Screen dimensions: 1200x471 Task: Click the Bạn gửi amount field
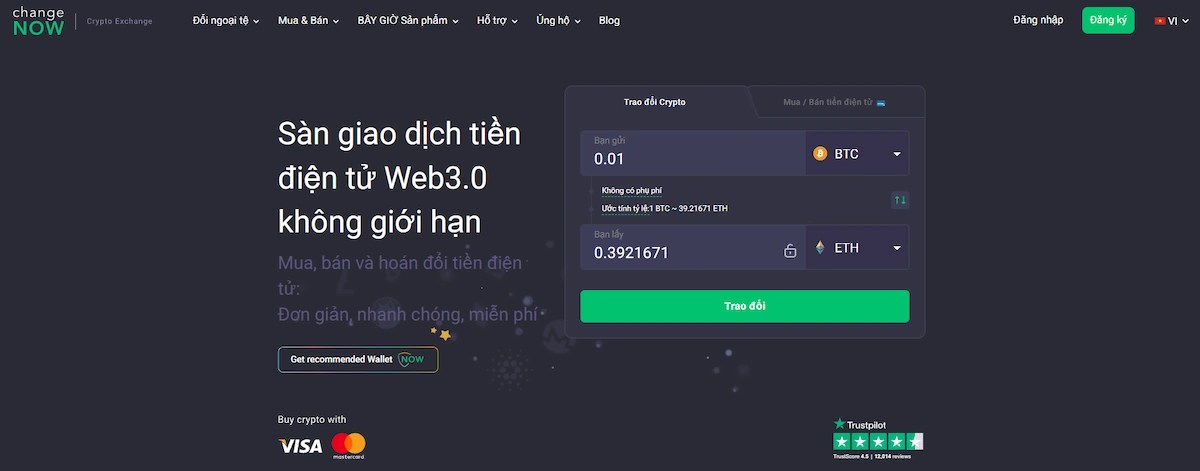tap(692, 154)
